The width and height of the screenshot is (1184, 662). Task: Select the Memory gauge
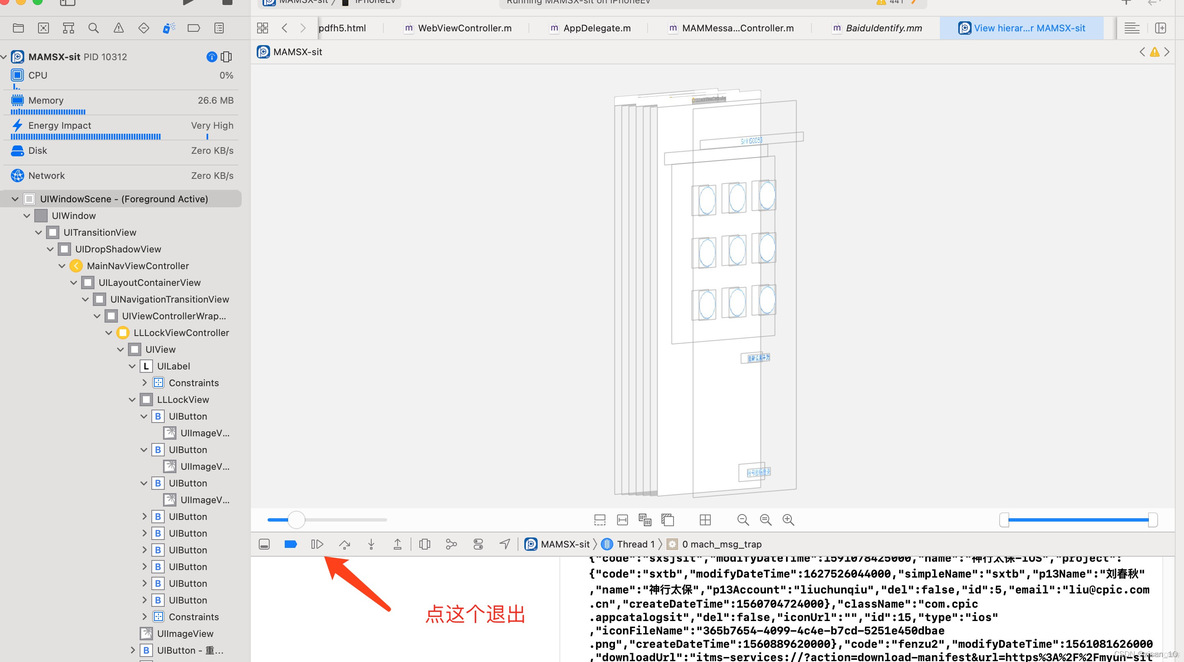122,104
